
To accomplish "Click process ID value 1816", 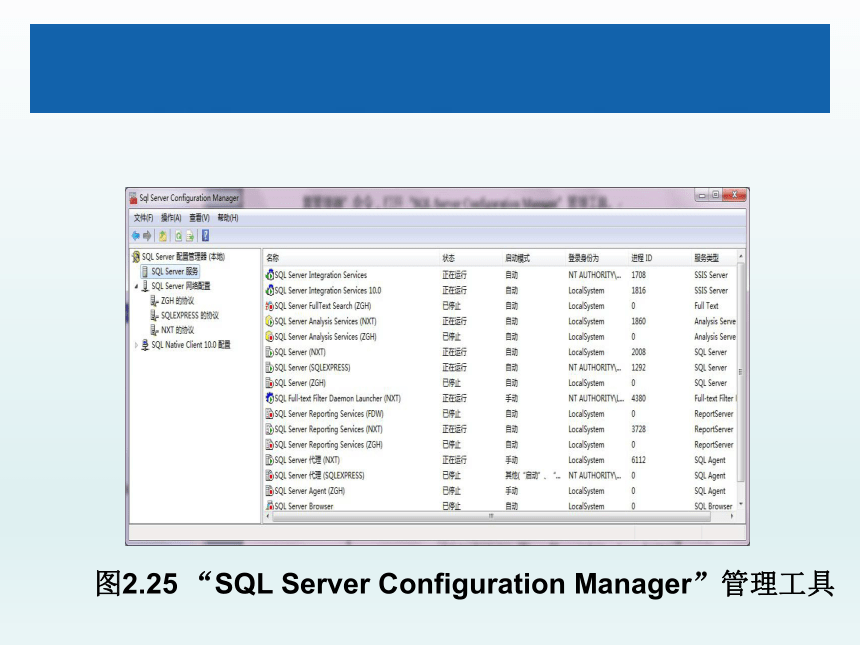I will (638, 290).
